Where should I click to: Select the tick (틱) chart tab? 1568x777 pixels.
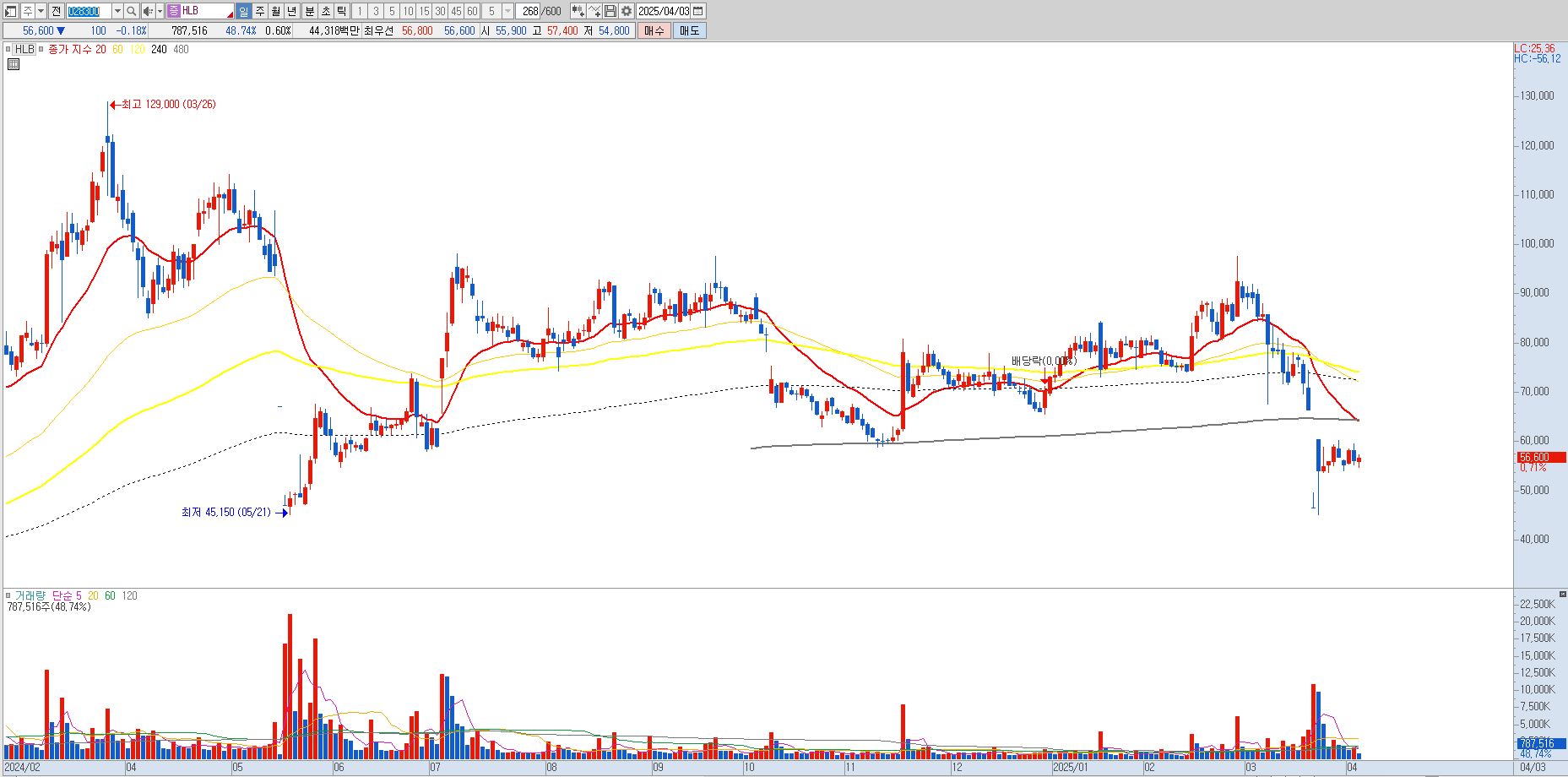click(x=341, y=11)
